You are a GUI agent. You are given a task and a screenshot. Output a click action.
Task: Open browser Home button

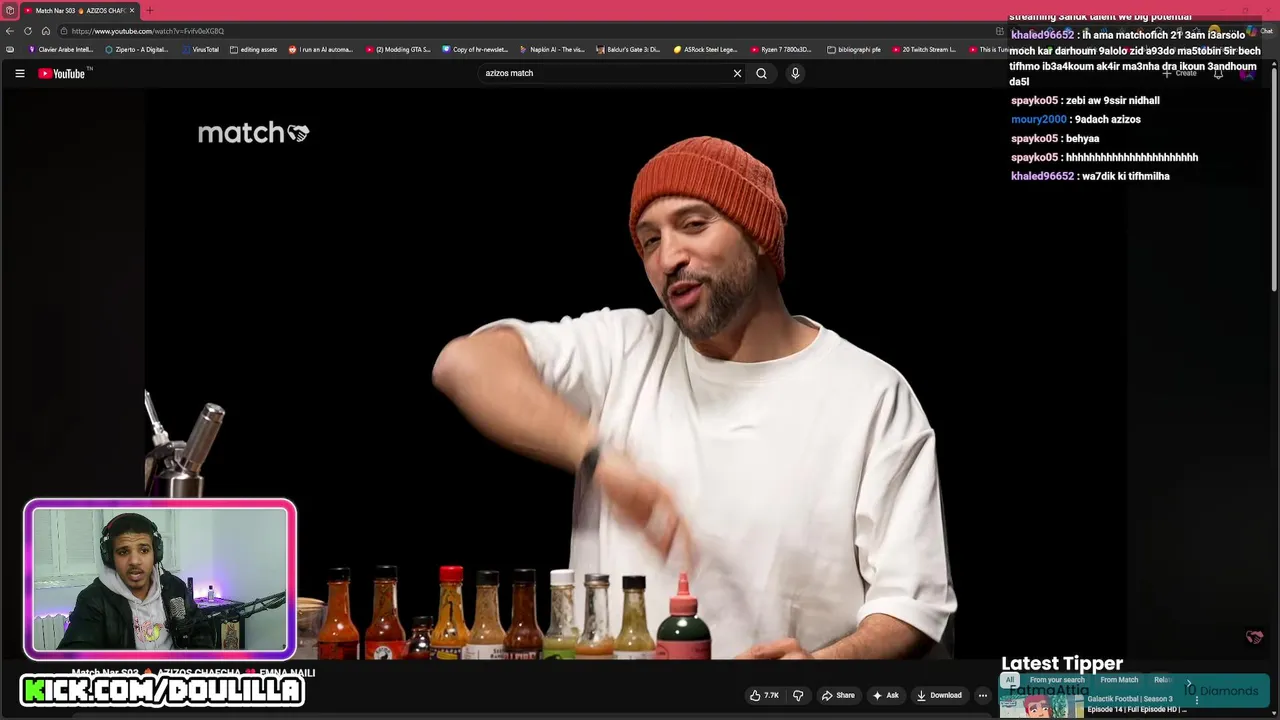click(45, 31)
